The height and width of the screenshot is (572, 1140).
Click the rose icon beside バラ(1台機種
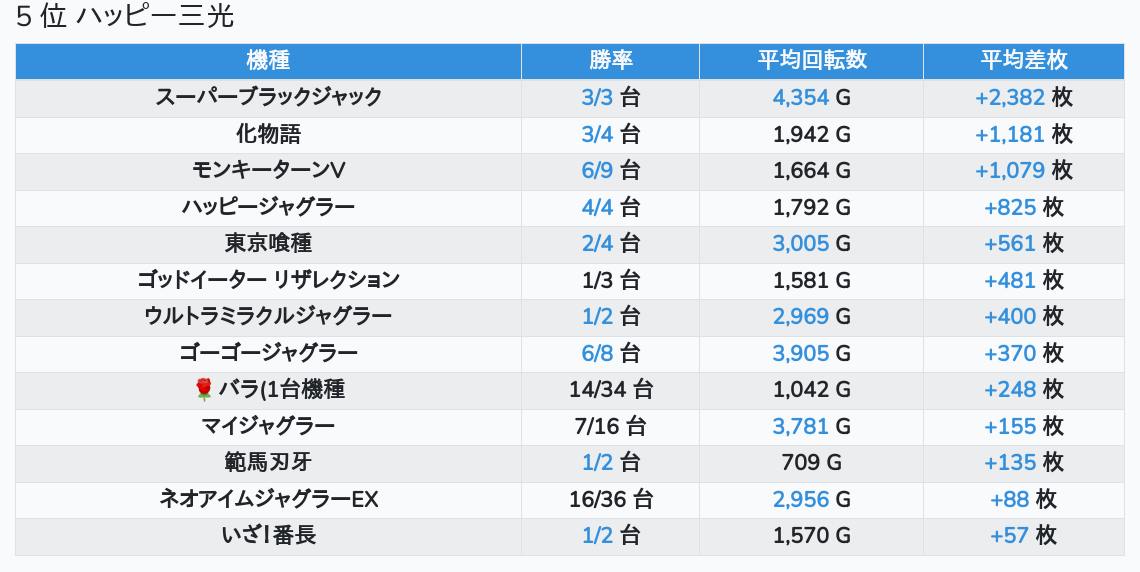point(204,390)
